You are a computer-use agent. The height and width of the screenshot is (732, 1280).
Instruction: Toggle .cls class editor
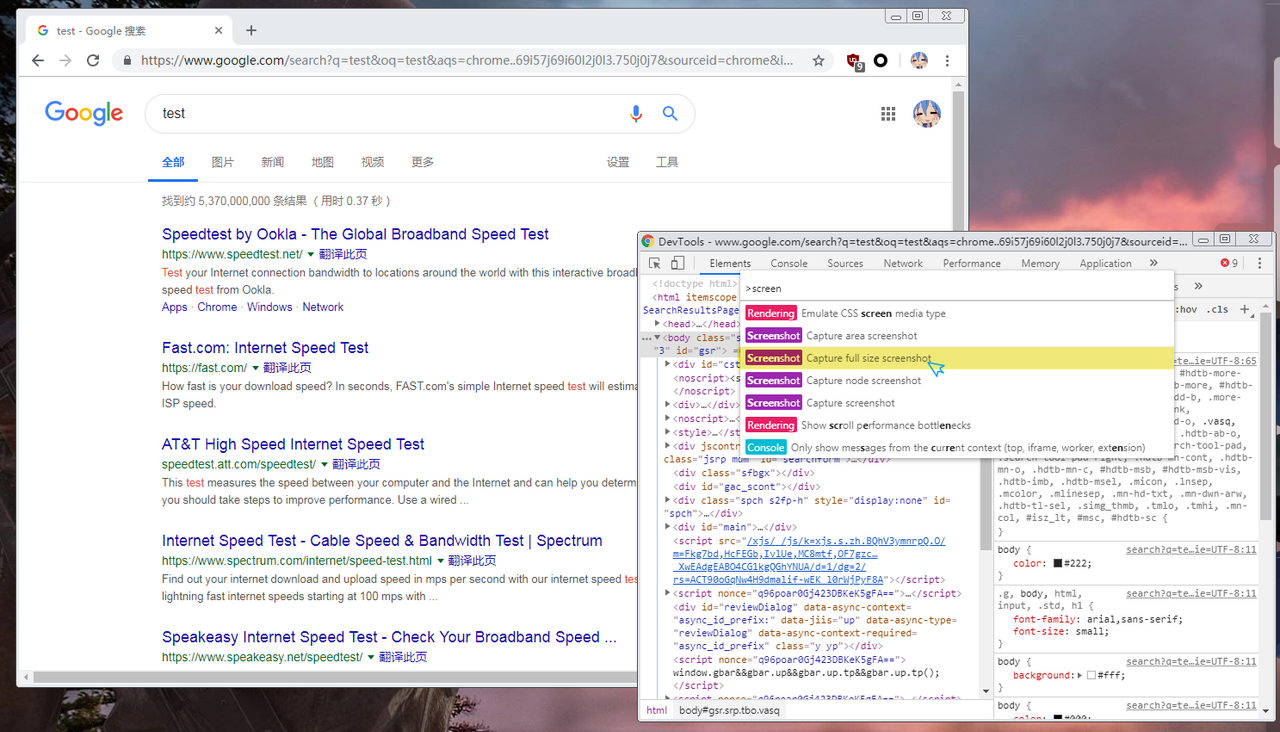point(1217,310)
